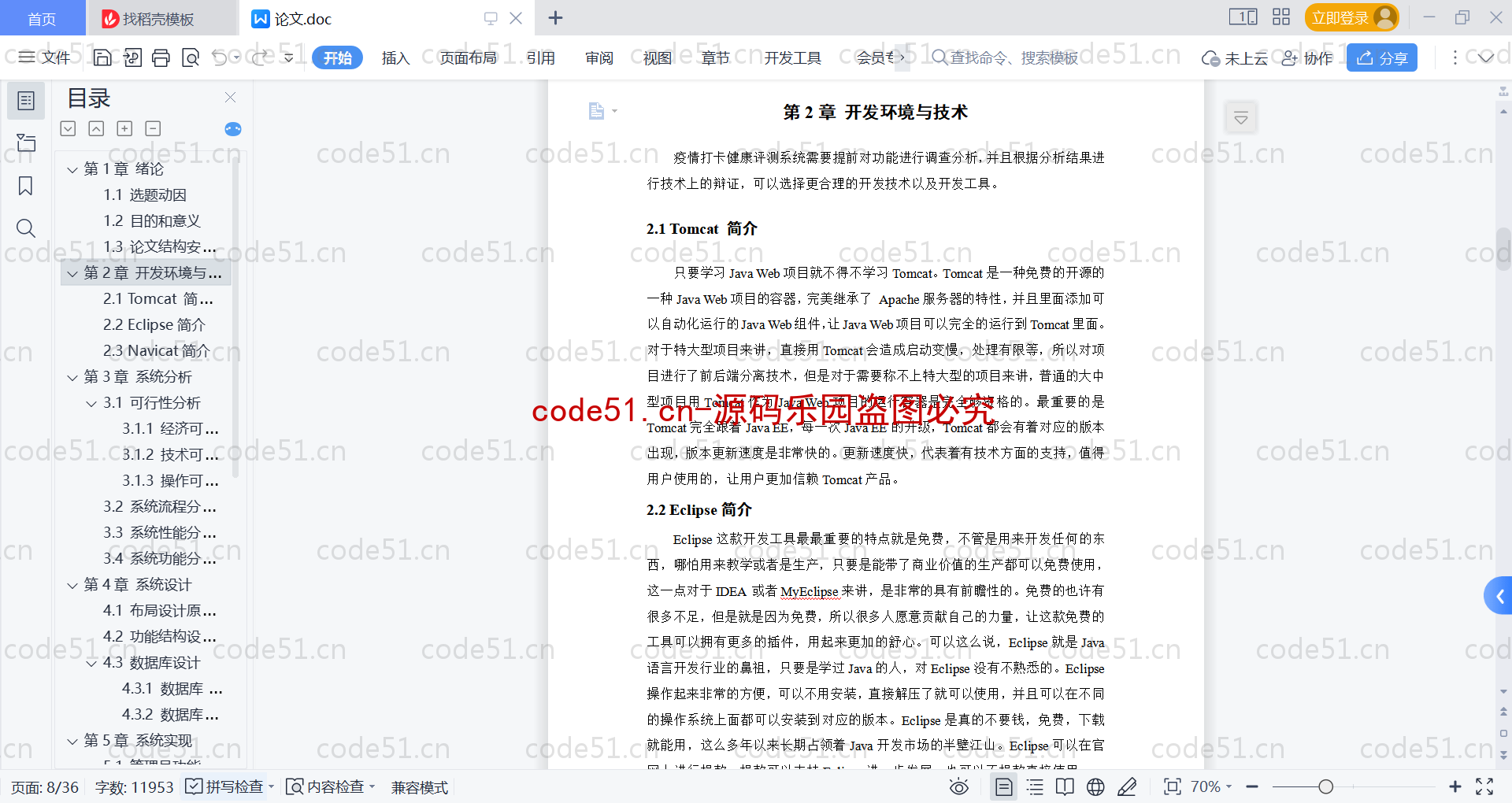This screenshot has width=1512, height=803.
Task: Click the collapse pane icon at right of page
Action: [x=1241, y=118]
